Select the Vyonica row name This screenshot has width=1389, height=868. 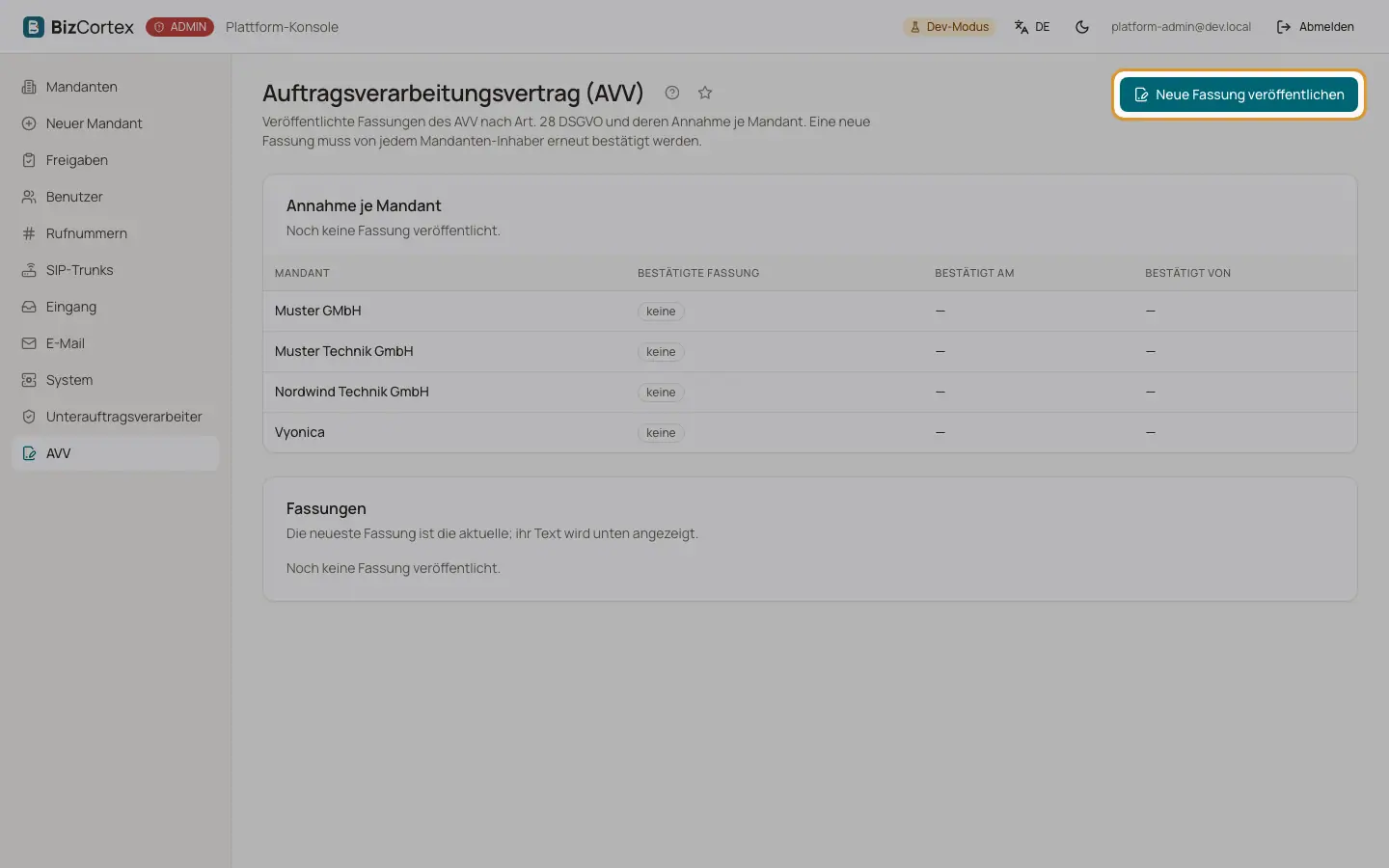[299, 432]
